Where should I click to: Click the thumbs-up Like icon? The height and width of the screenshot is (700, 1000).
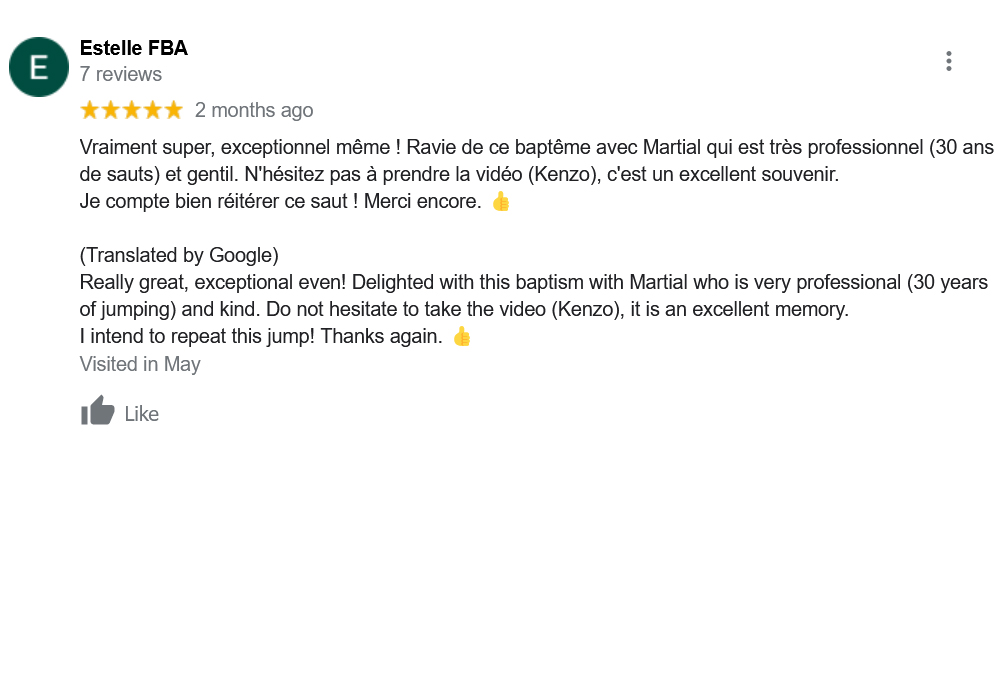pyautogui.click(x=98, y=411)
